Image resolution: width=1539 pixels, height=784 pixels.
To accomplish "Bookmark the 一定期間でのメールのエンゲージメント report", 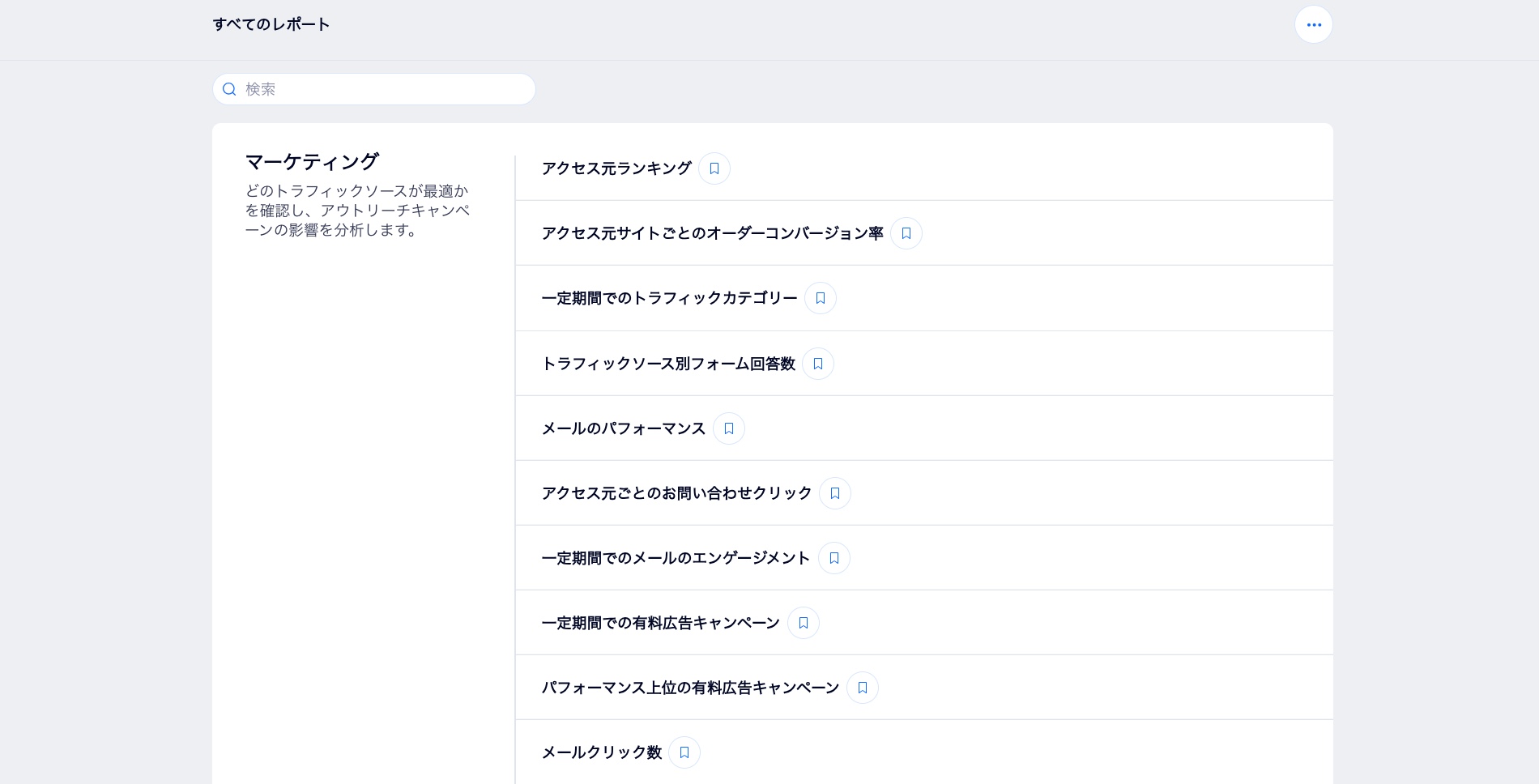I will tap(834, 558).
